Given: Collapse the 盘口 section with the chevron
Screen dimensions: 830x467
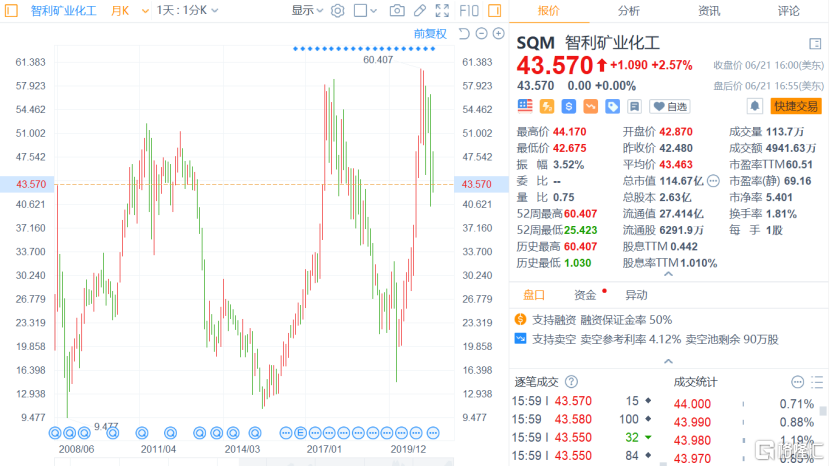Looking at the screenshot, I should pyautogui.click(x=669, y=361).
